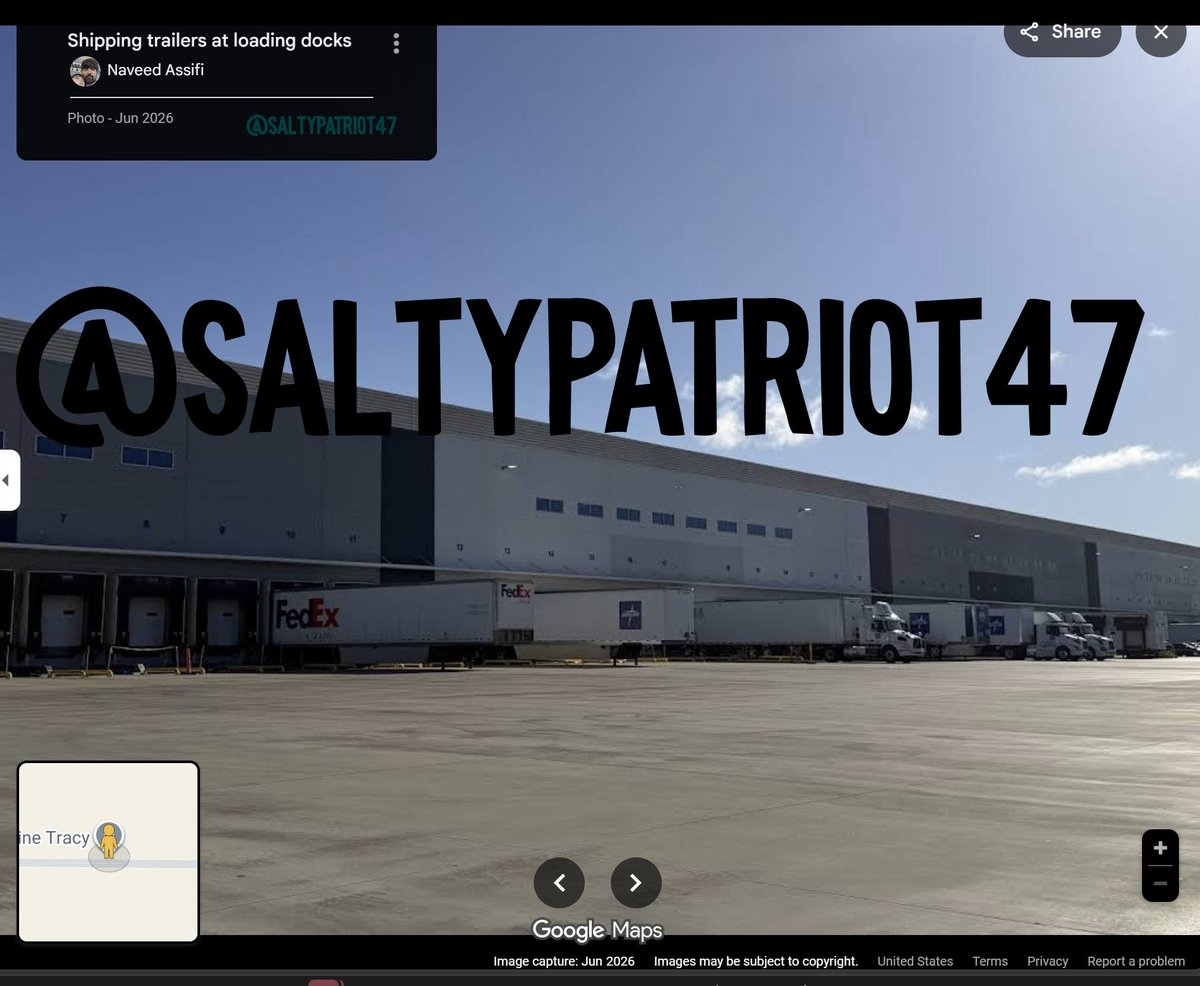Open the Terms link
The width and height of the screenshot is (1200, 986).
click(x=990, y=961)
